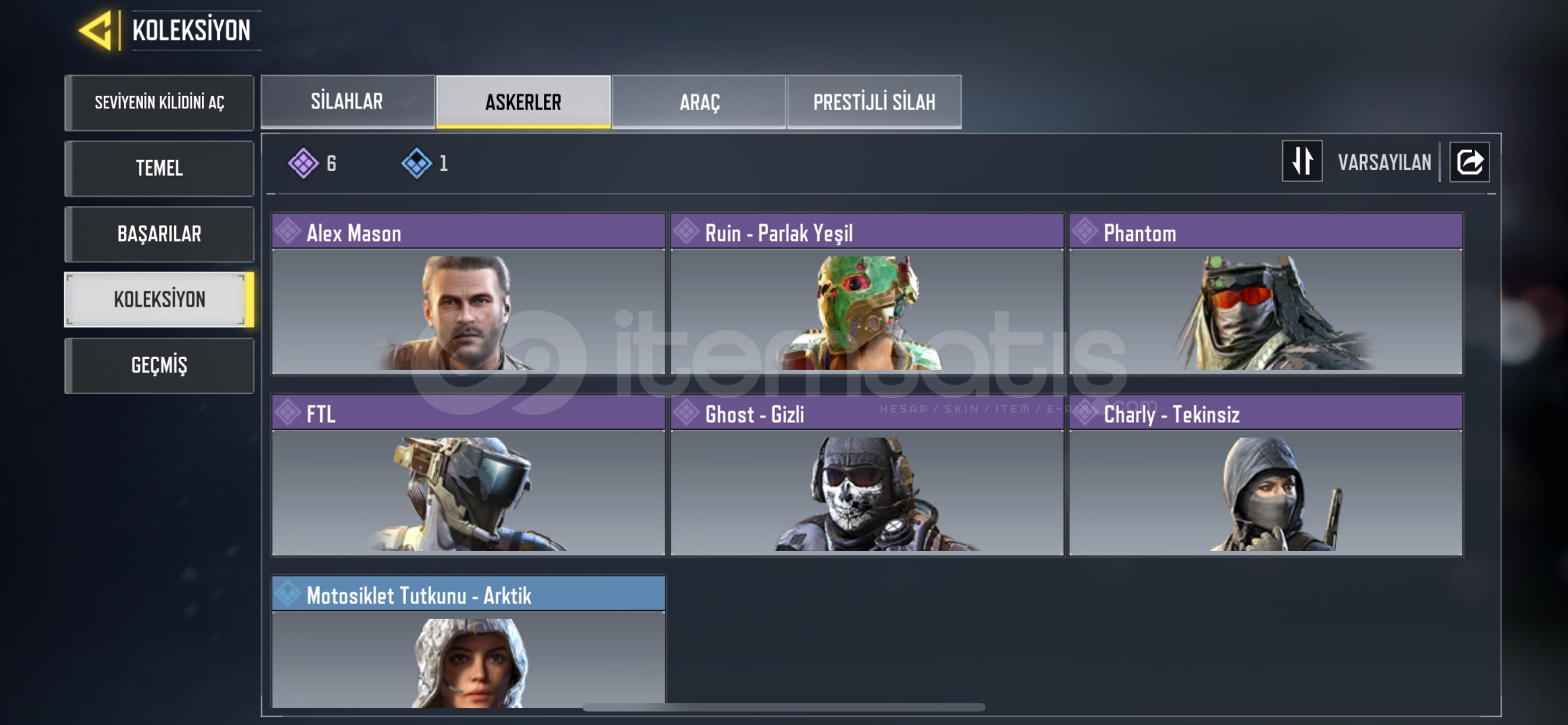The width and height of the screenshot is (1568, 725).
Task: Open the VARSAYILAN sort dropdown
Action: tap(1384, 162)
